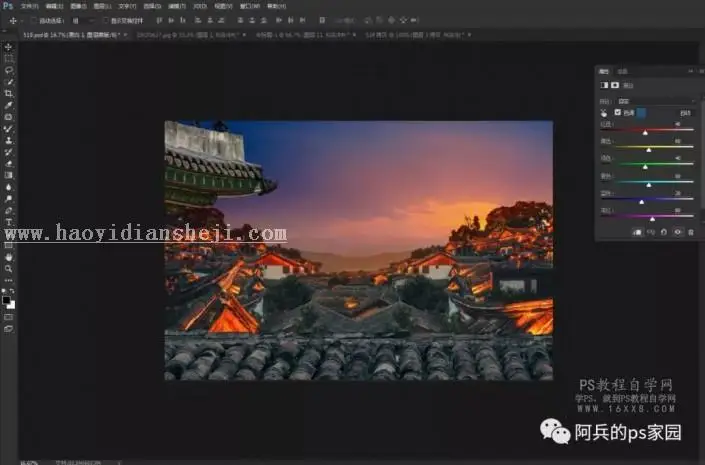The width and height of the screenshot is (705, 465).
Task: Toggle Quick Mask mode icon
Action: click(x=8, y=317)
